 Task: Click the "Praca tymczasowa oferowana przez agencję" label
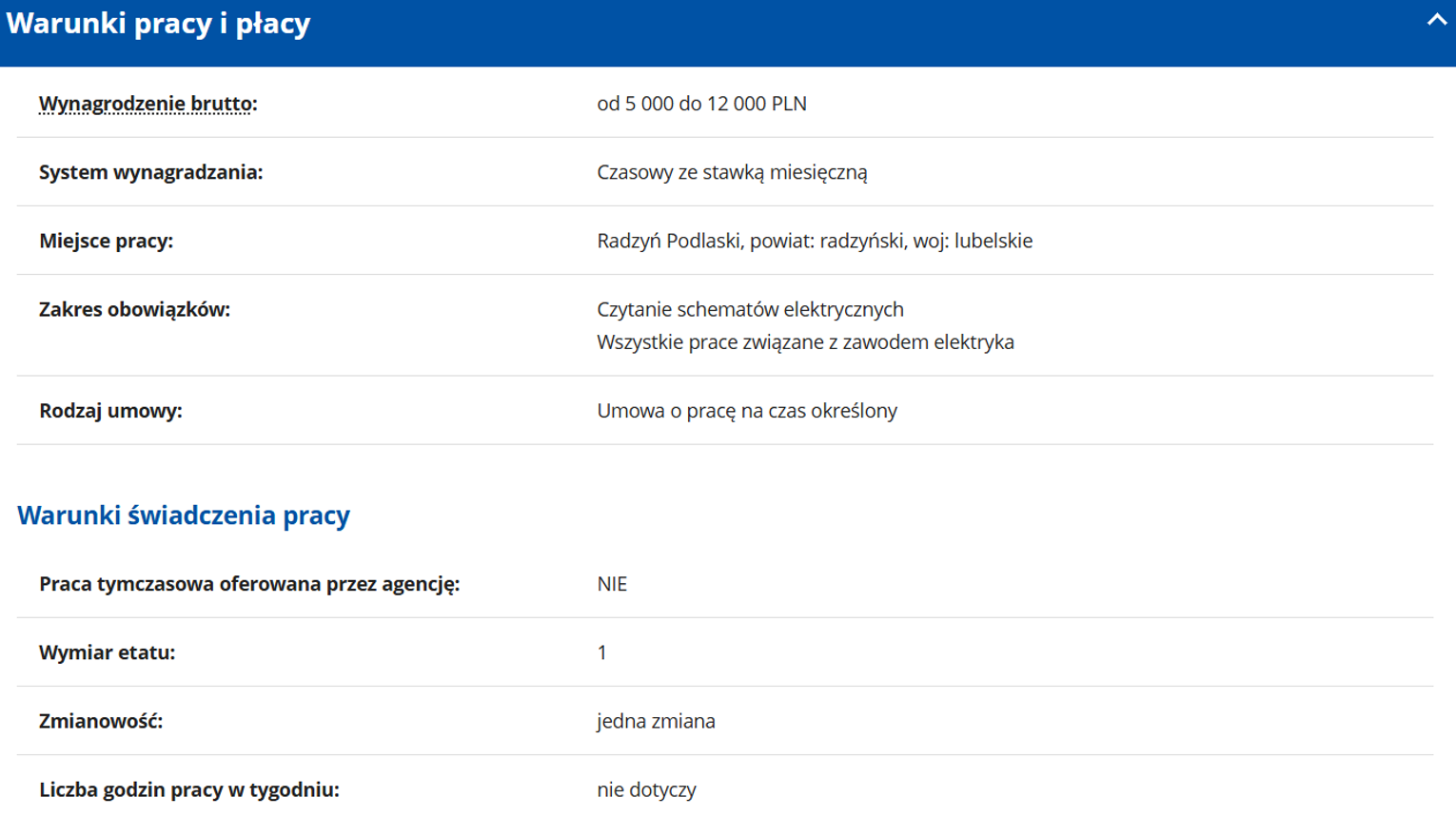click(248, 584)
